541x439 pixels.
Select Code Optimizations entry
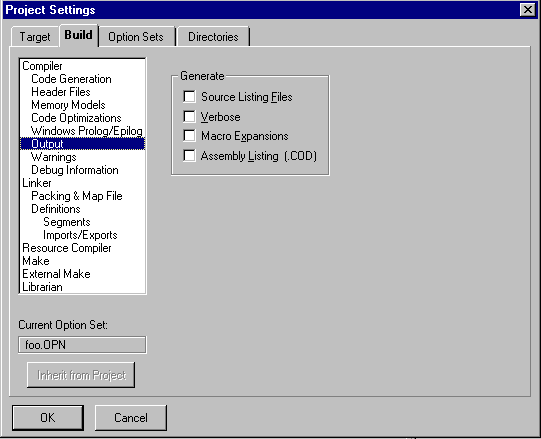pos(76,118)
